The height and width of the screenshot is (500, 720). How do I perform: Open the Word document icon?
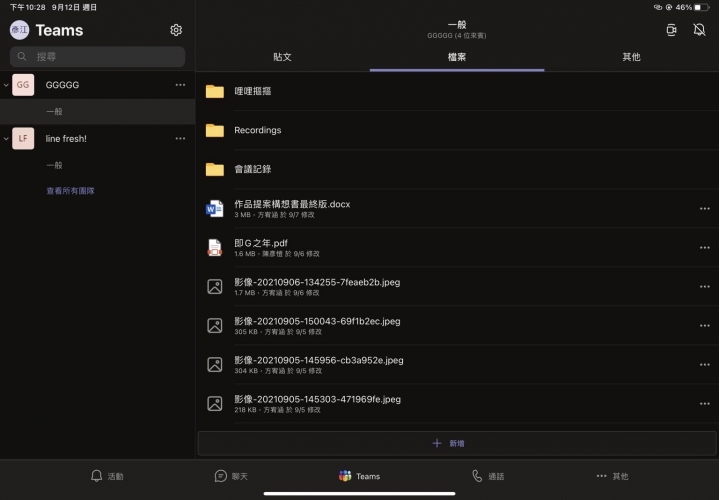pos(215,209)
